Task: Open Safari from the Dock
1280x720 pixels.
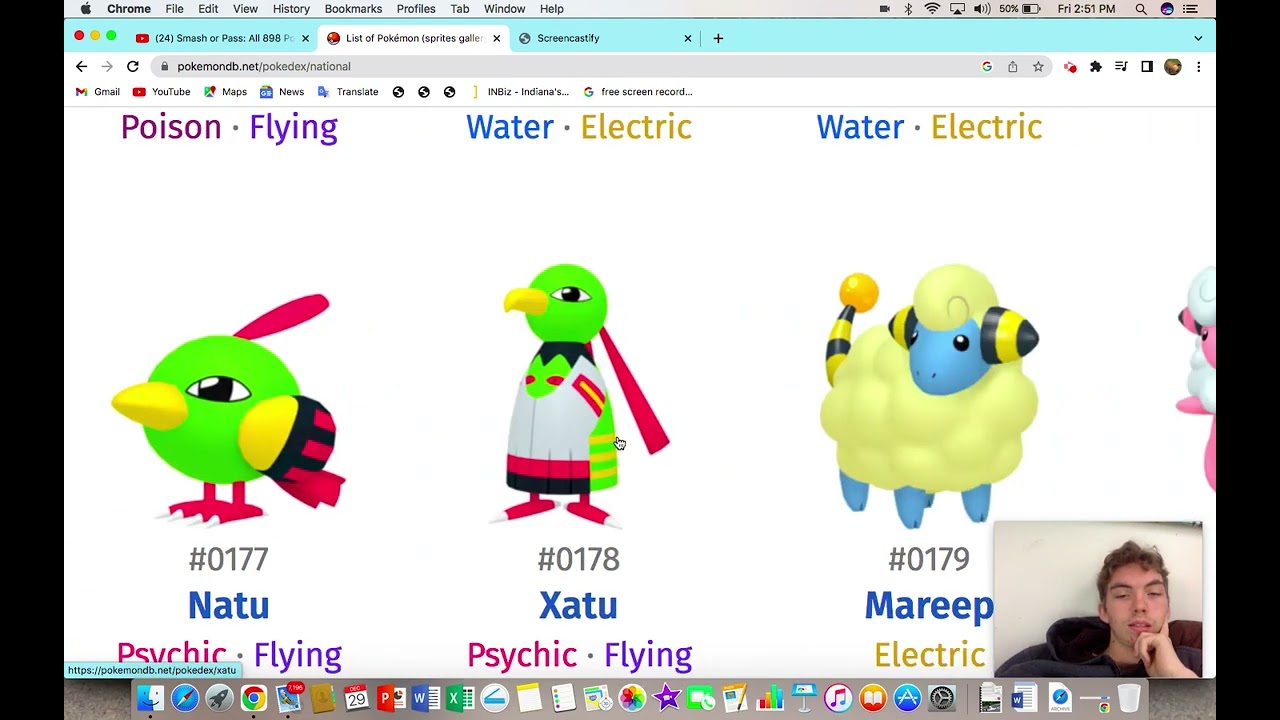Action: (185, 698)
